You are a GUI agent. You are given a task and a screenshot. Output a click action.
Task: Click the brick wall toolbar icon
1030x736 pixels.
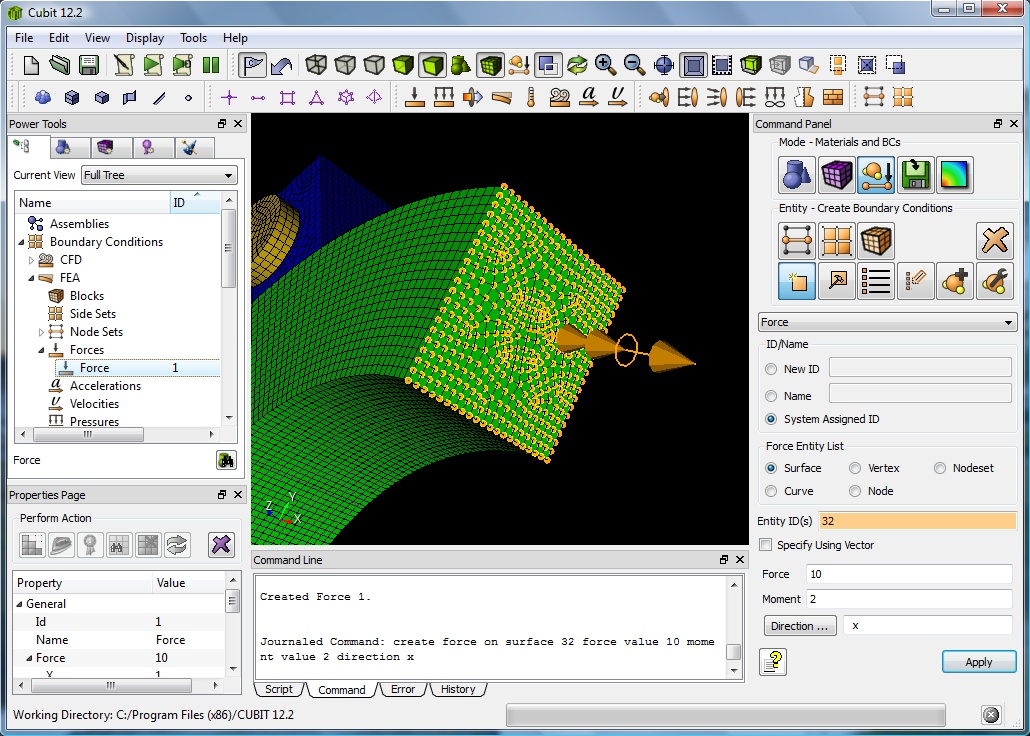point(832,98)
